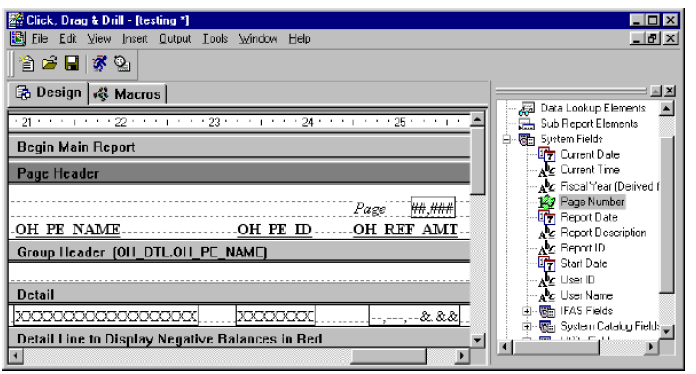This screenshot has width=696, height=374.
Task: Click the Page Number field icon
Action: [546, 202]
